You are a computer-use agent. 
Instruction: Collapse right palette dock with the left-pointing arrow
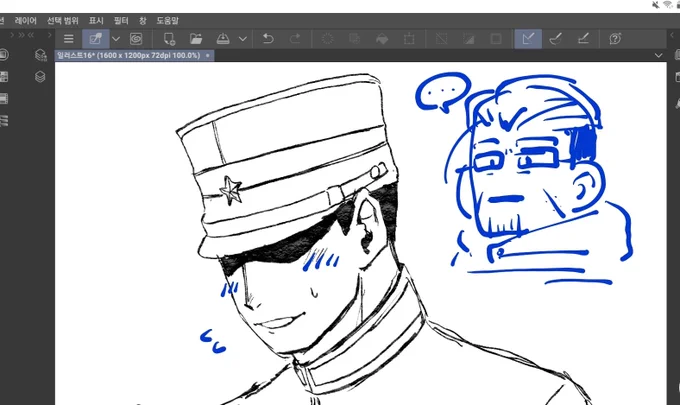(x=673, y=35)
